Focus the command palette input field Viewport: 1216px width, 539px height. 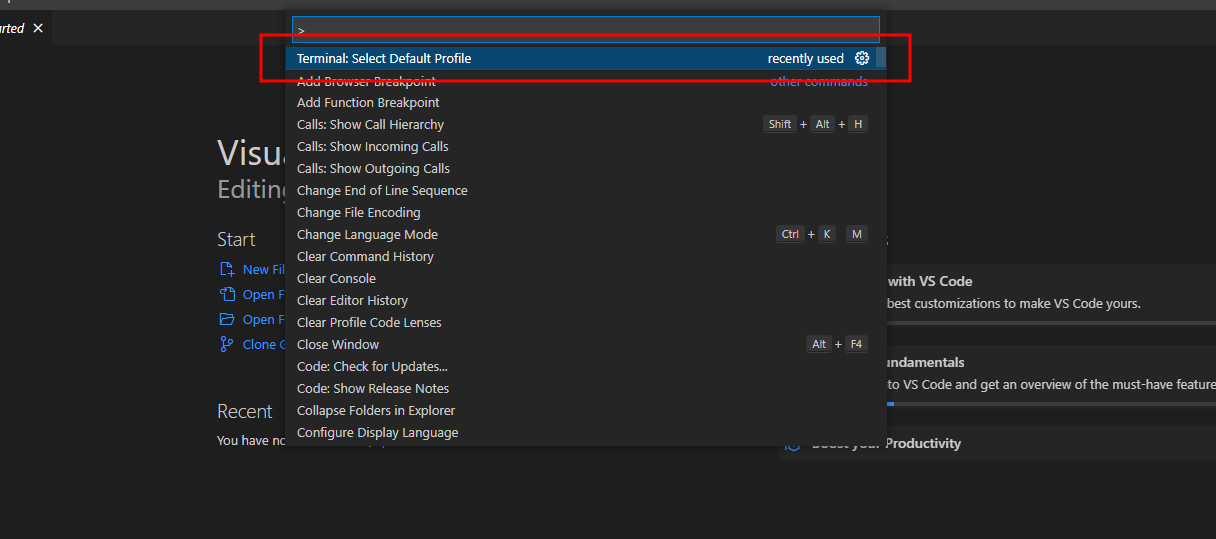tap(586, 30)
